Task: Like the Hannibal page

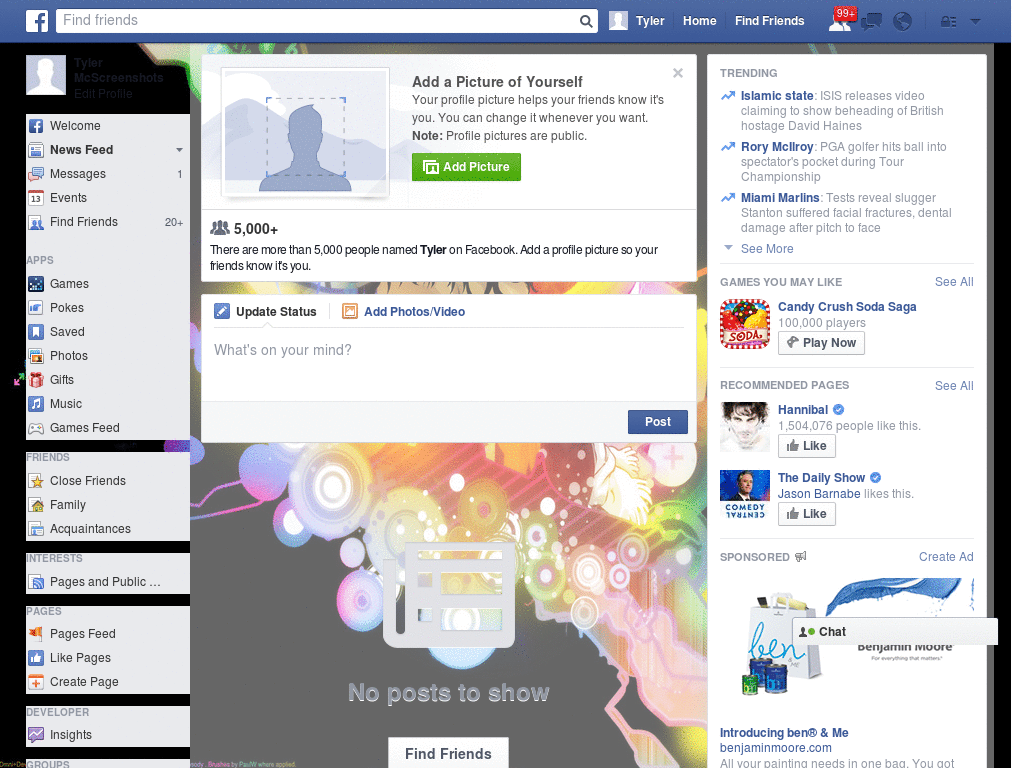Action: pyautogui.click(x=807, y=446)
